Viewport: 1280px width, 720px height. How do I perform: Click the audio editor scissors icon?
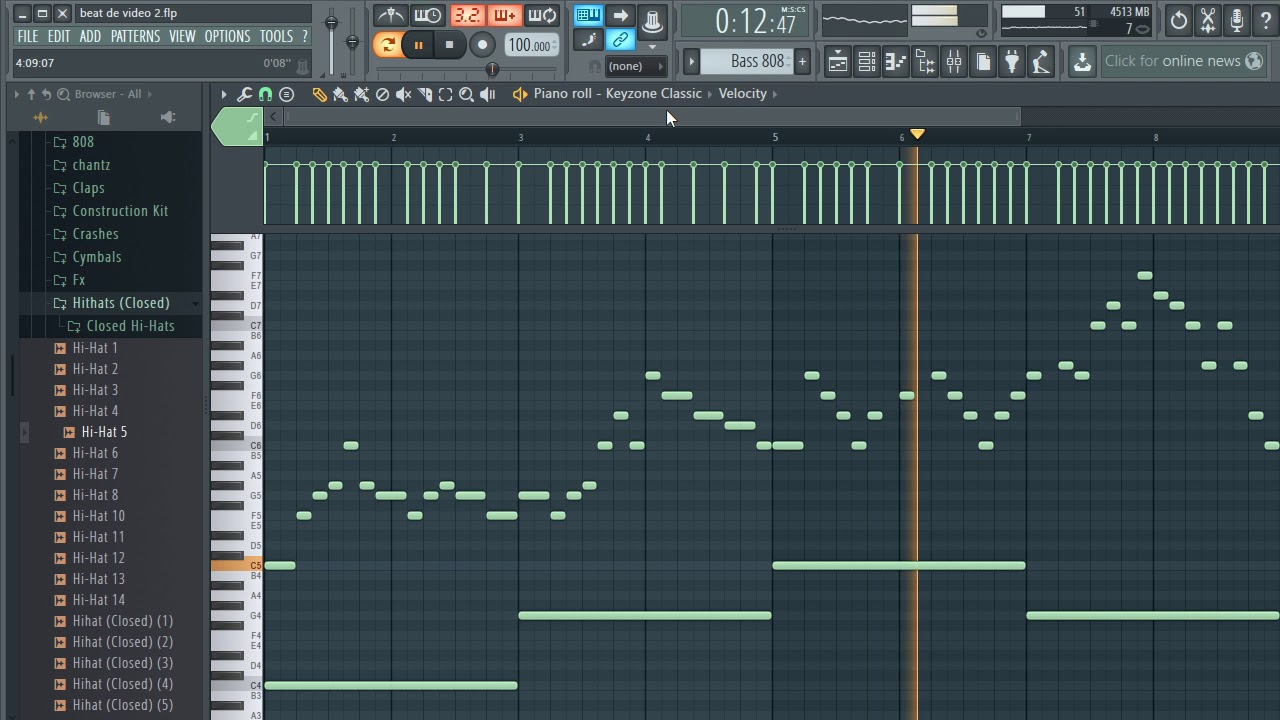coord(1208,20)
